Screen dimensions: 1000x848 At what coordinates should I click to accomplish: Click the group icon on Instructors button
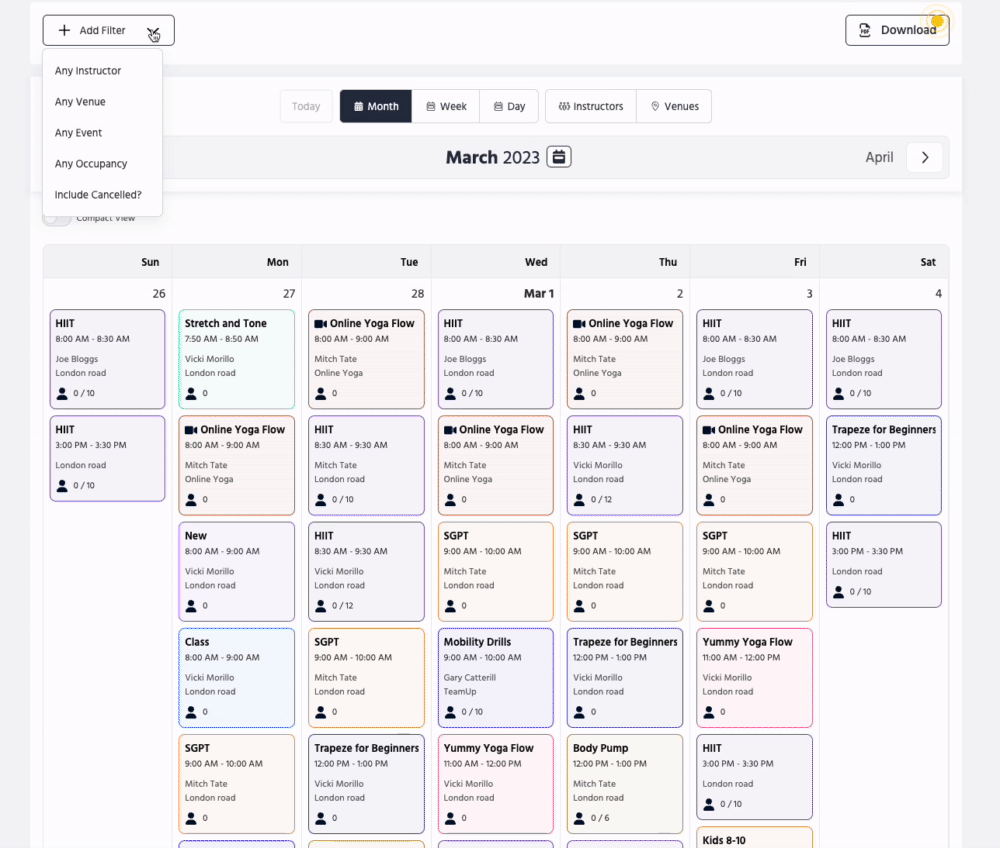tap(564, 106)
